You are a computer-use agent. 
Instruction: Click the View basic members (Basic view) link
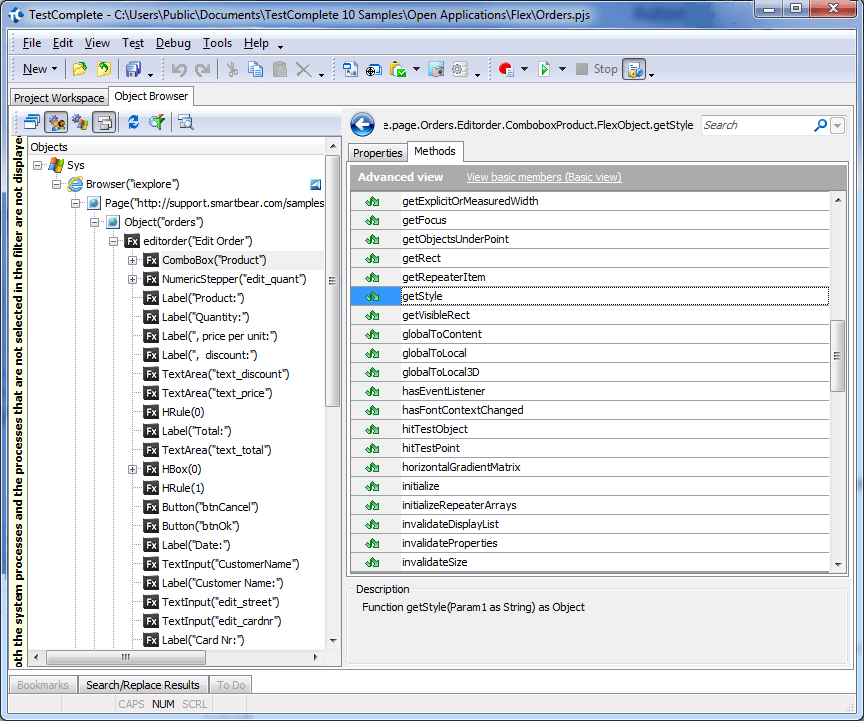543,176
